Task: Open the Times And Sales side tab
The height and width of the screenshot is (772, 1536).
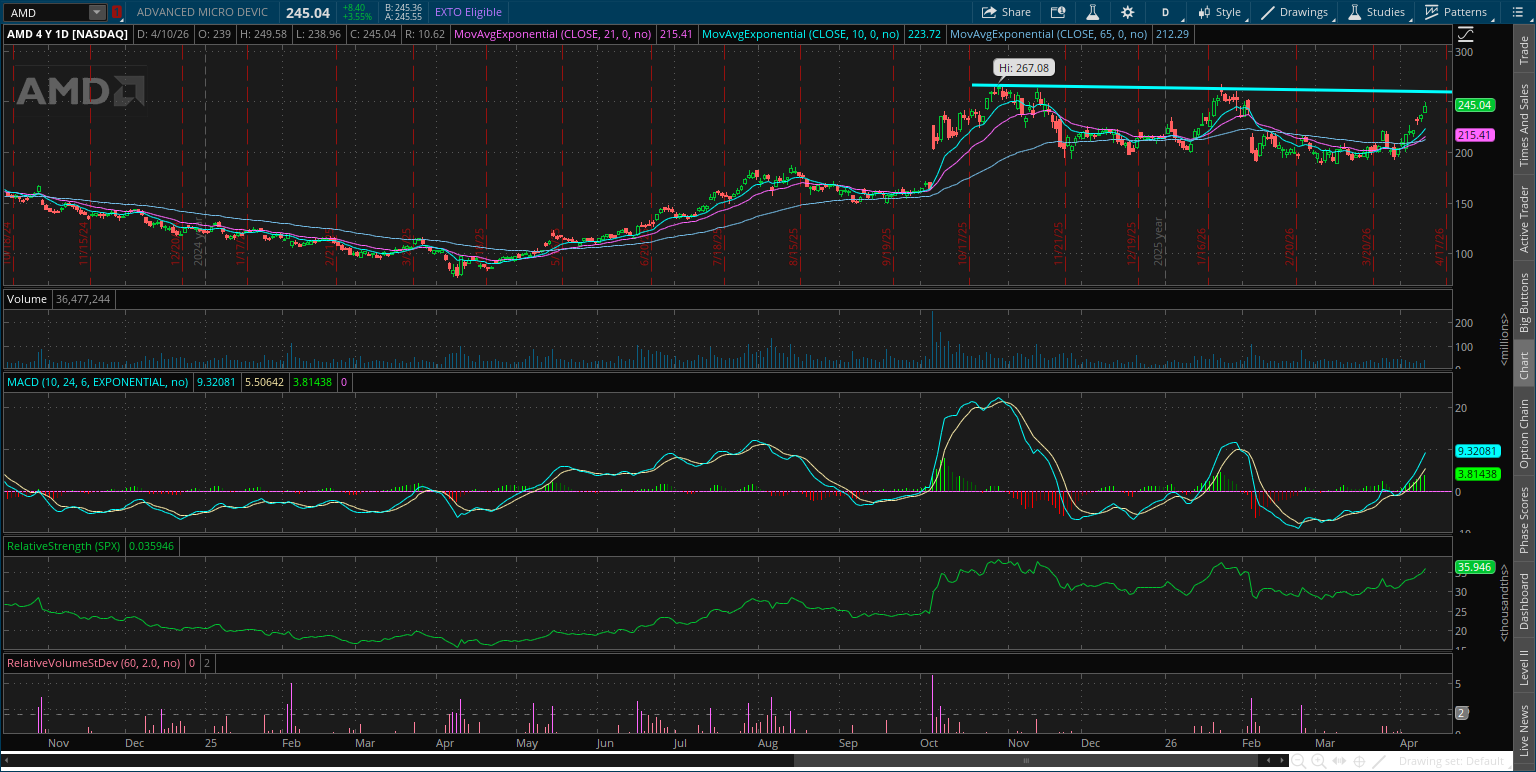Action: pos(1524,124)
